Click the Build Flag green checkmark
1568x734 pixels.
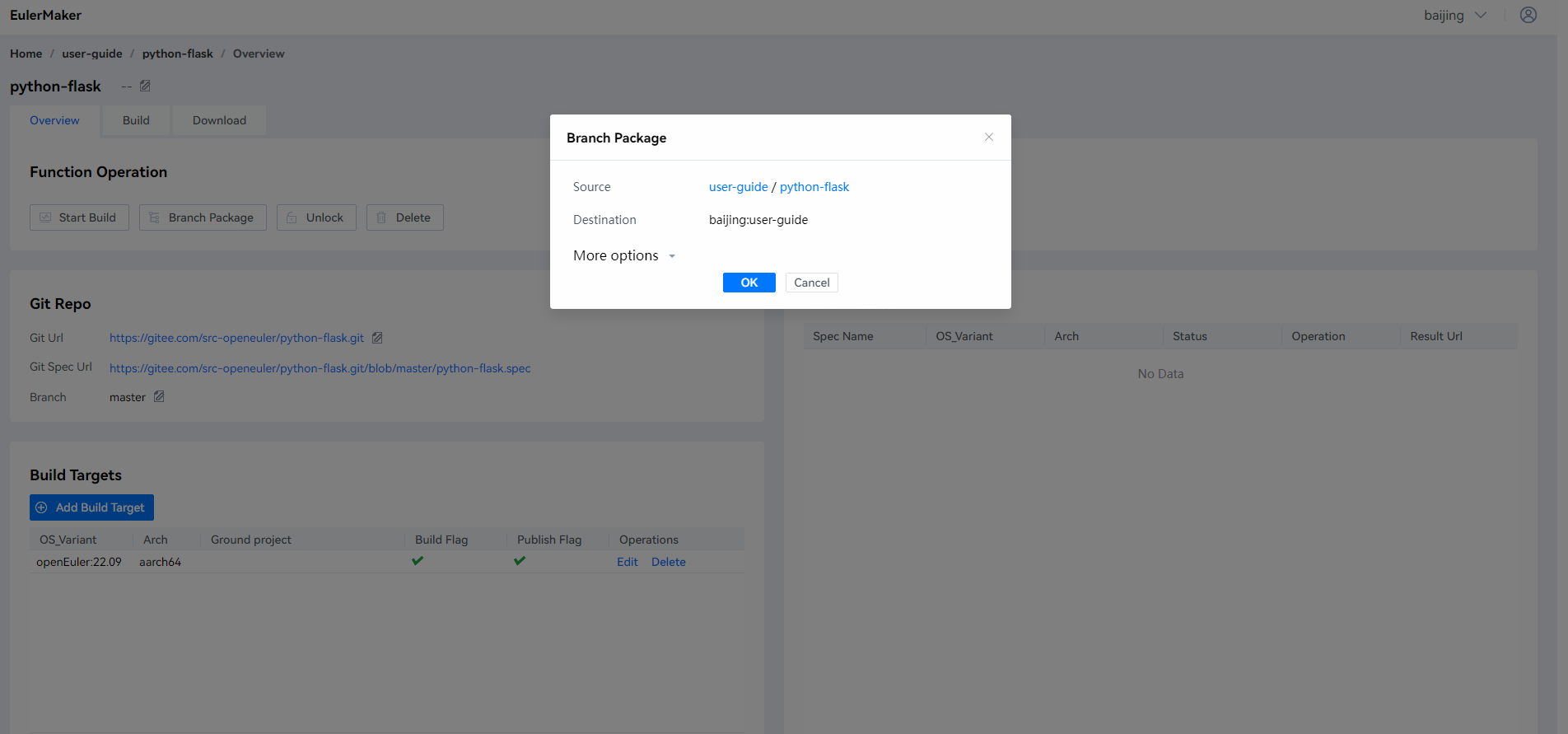418,561
